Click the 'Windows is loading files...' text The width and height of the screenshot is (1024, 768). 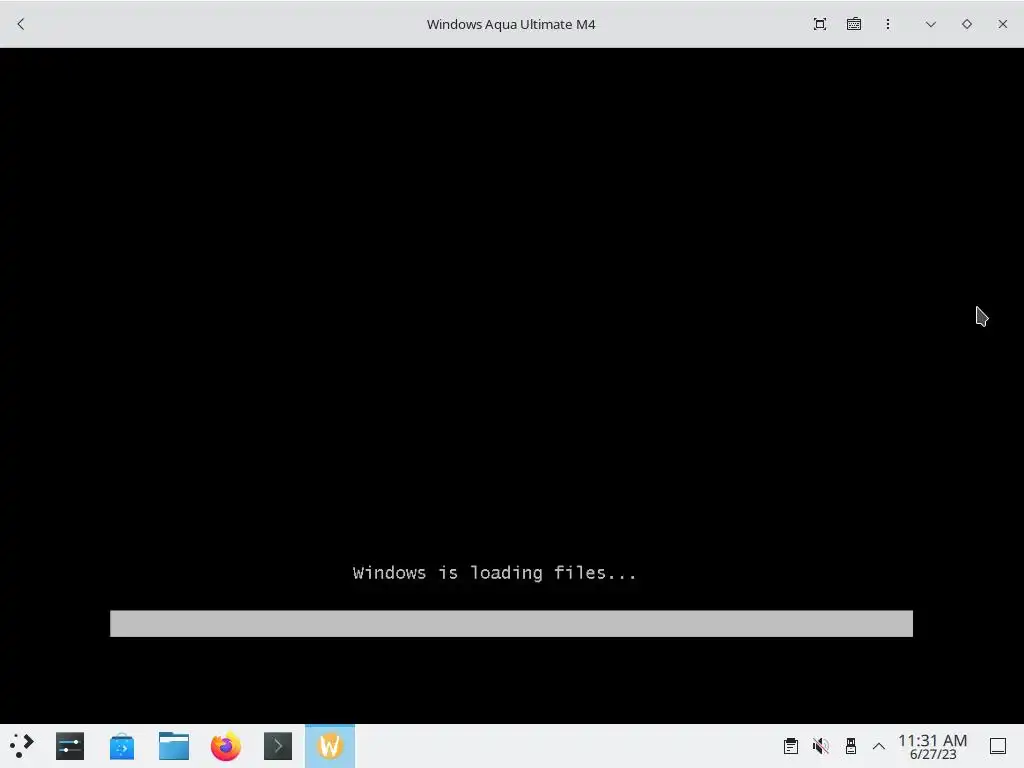click(x=494, y=573)
